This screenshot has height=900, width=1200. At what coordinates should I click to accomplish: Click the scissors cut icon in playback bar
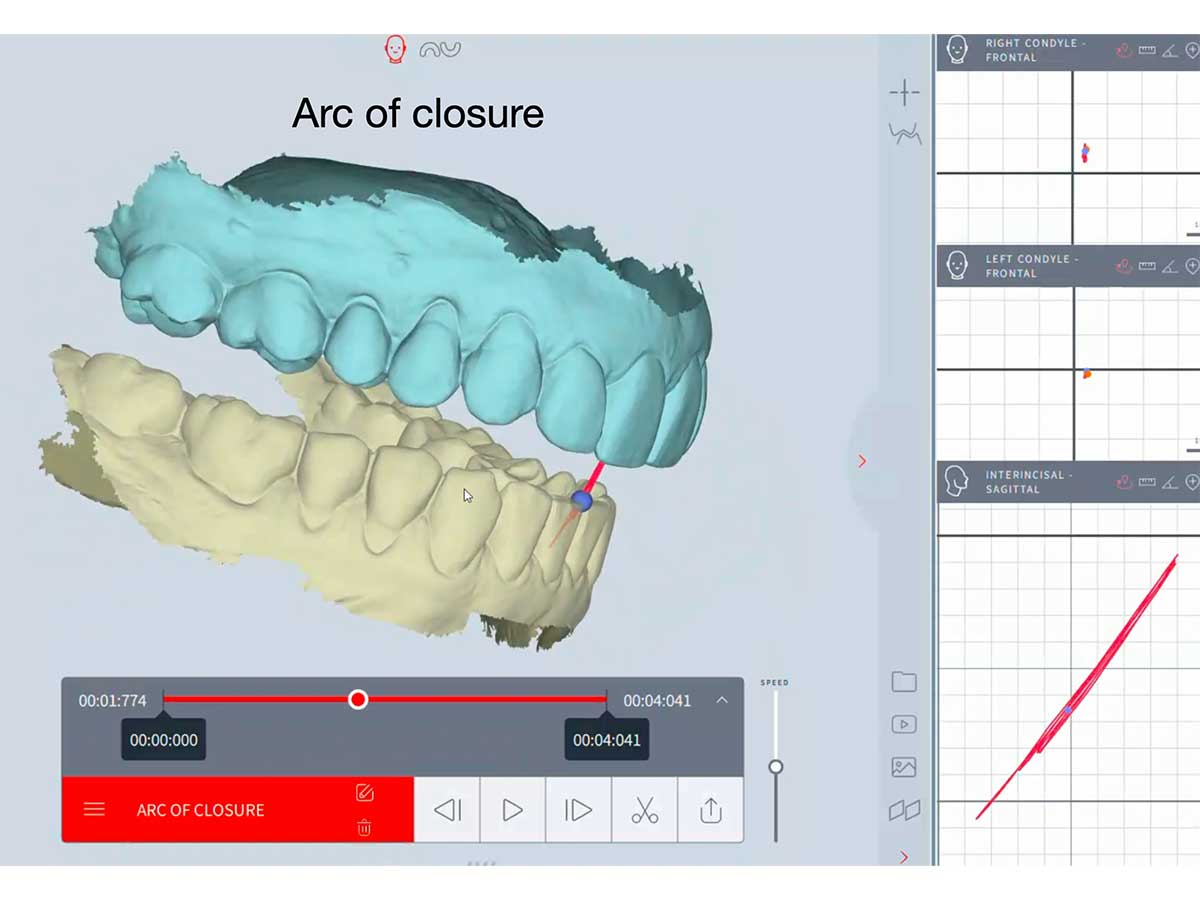pyautogui.click(x=645, y=810)
